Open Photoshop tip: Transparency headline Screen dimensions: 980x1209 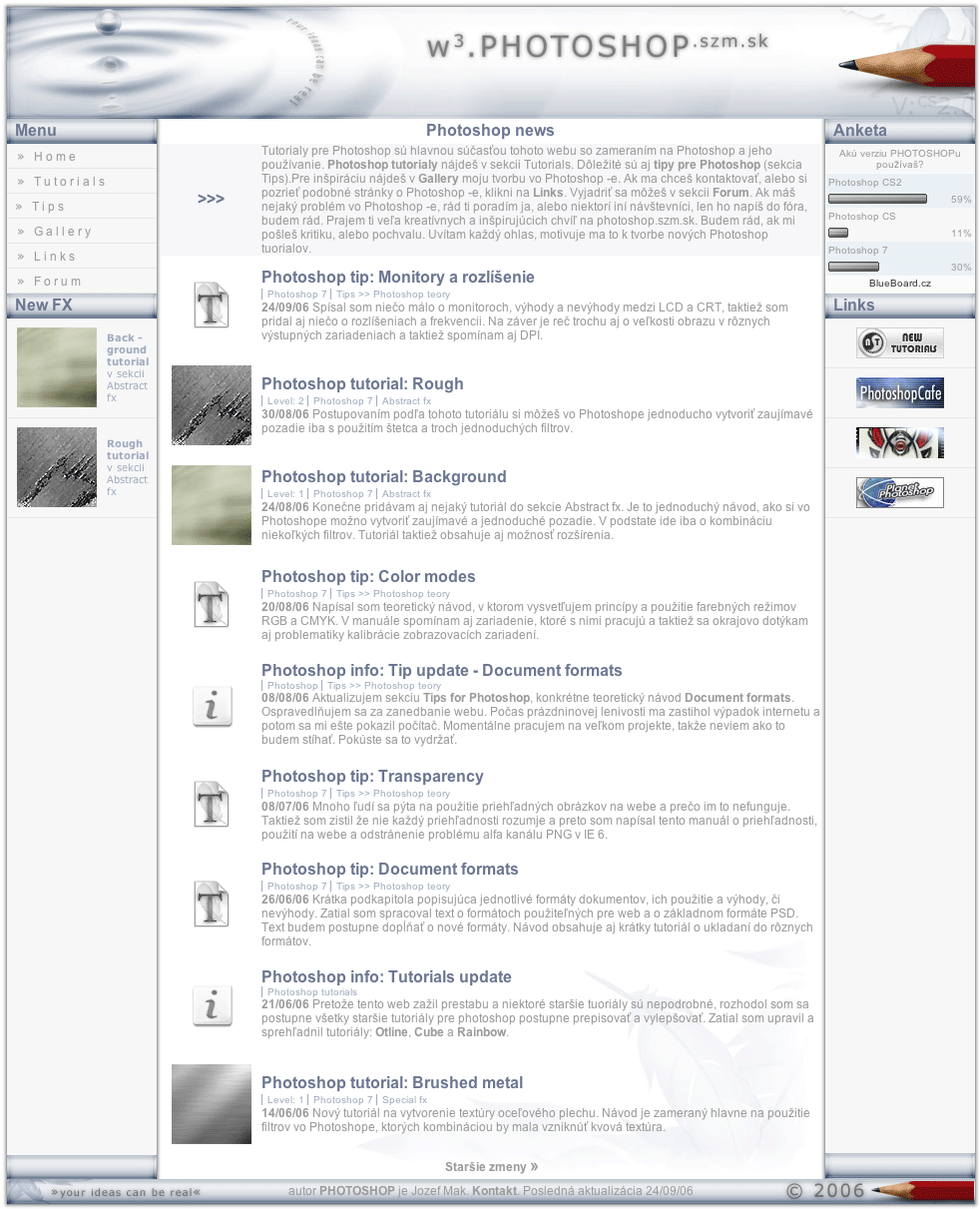point(372,777)
